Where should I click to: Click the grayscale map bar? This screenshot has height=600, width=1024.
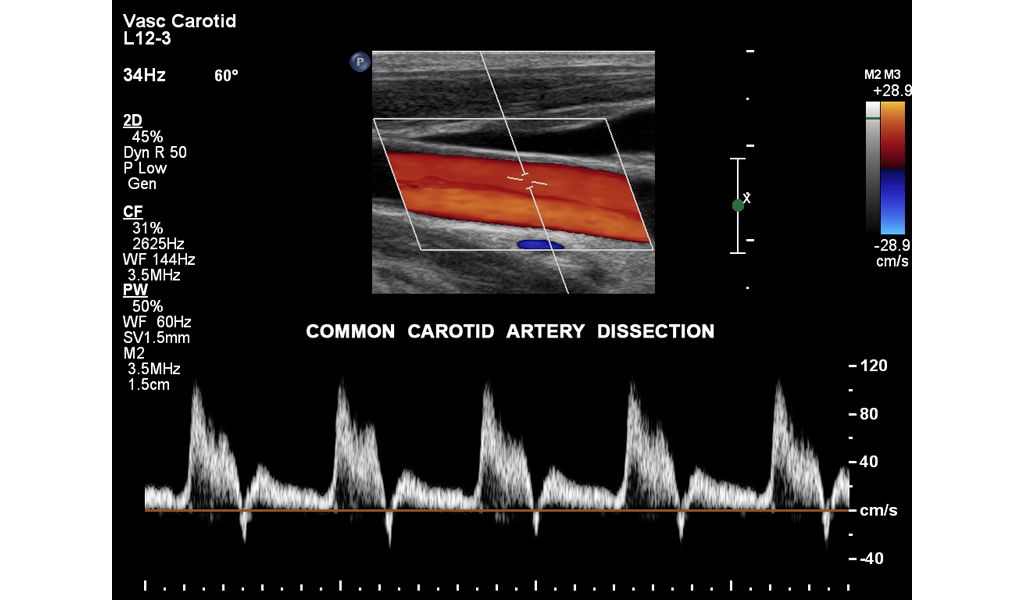click(x=872, y=168)
